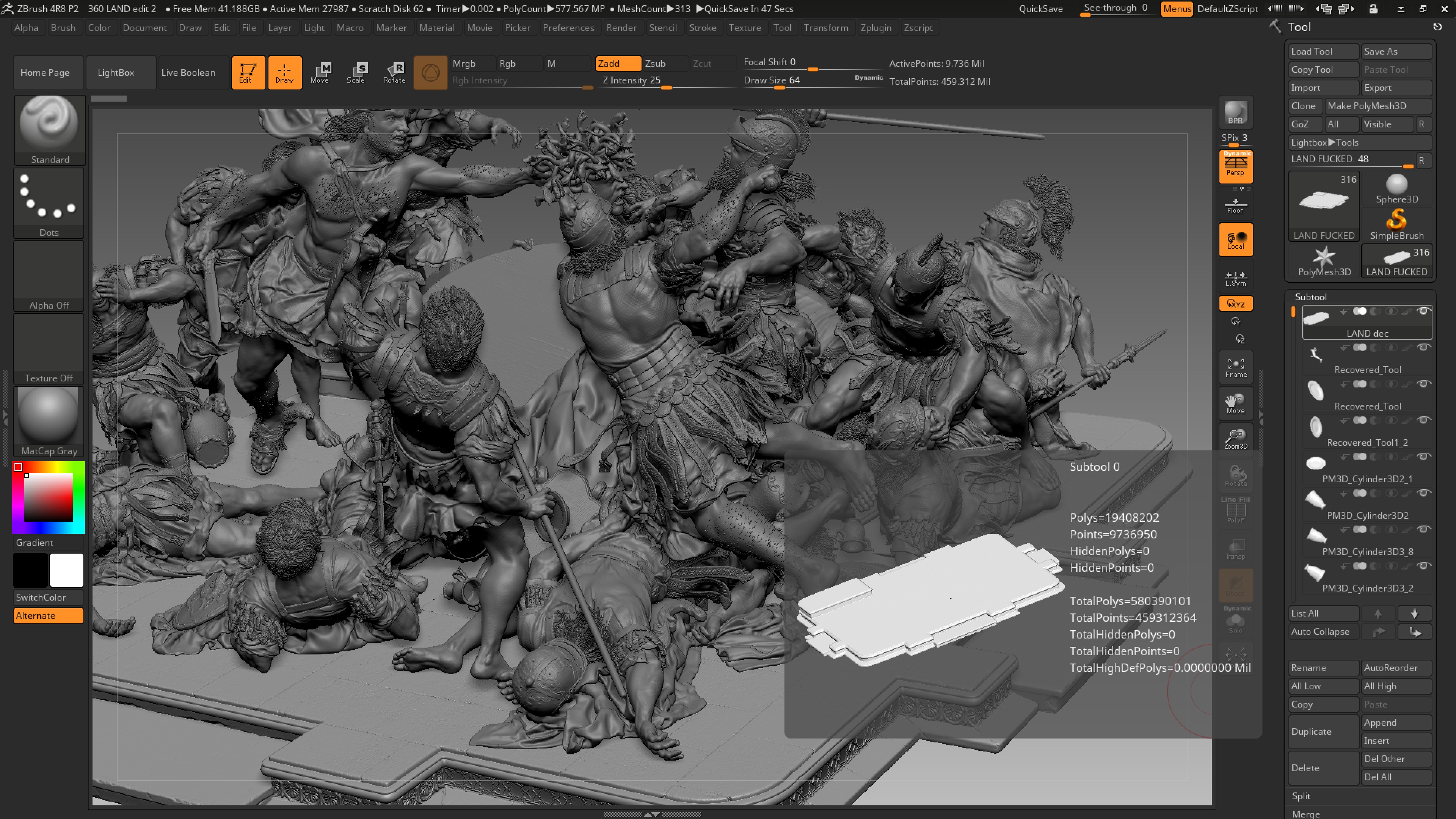Enable Zsub mode
The height and width of the screenshot is (819, 1456).
point(665,63)
